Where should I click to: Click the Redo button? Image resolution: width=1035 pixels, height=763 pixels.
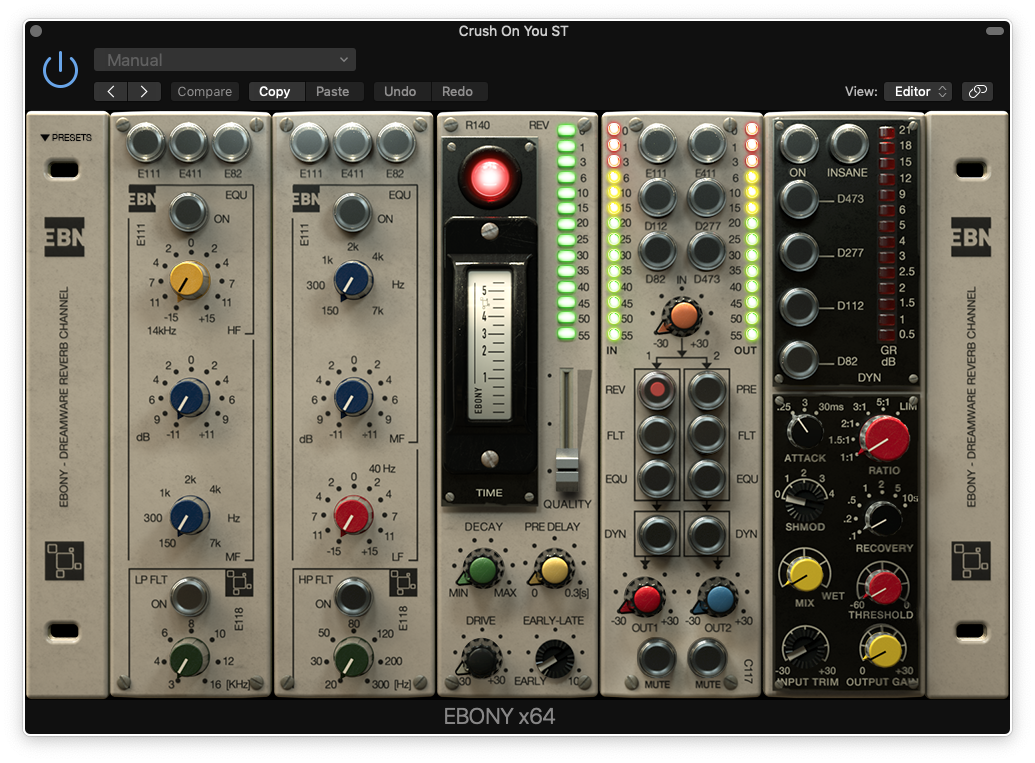[x=457, y=92]
